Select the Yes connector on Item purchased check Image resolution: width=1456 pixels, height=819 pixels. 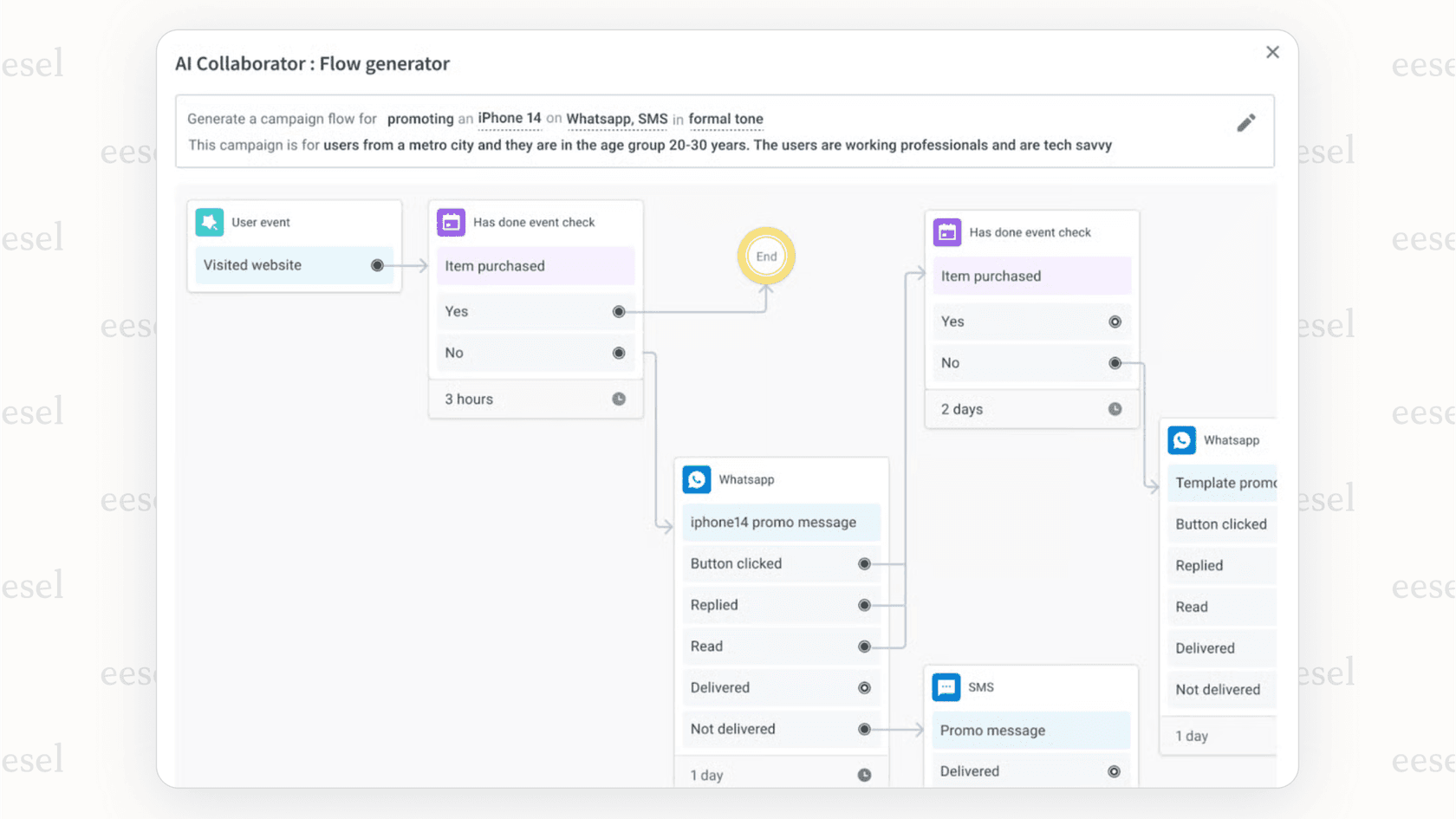(x=618, y=311)
